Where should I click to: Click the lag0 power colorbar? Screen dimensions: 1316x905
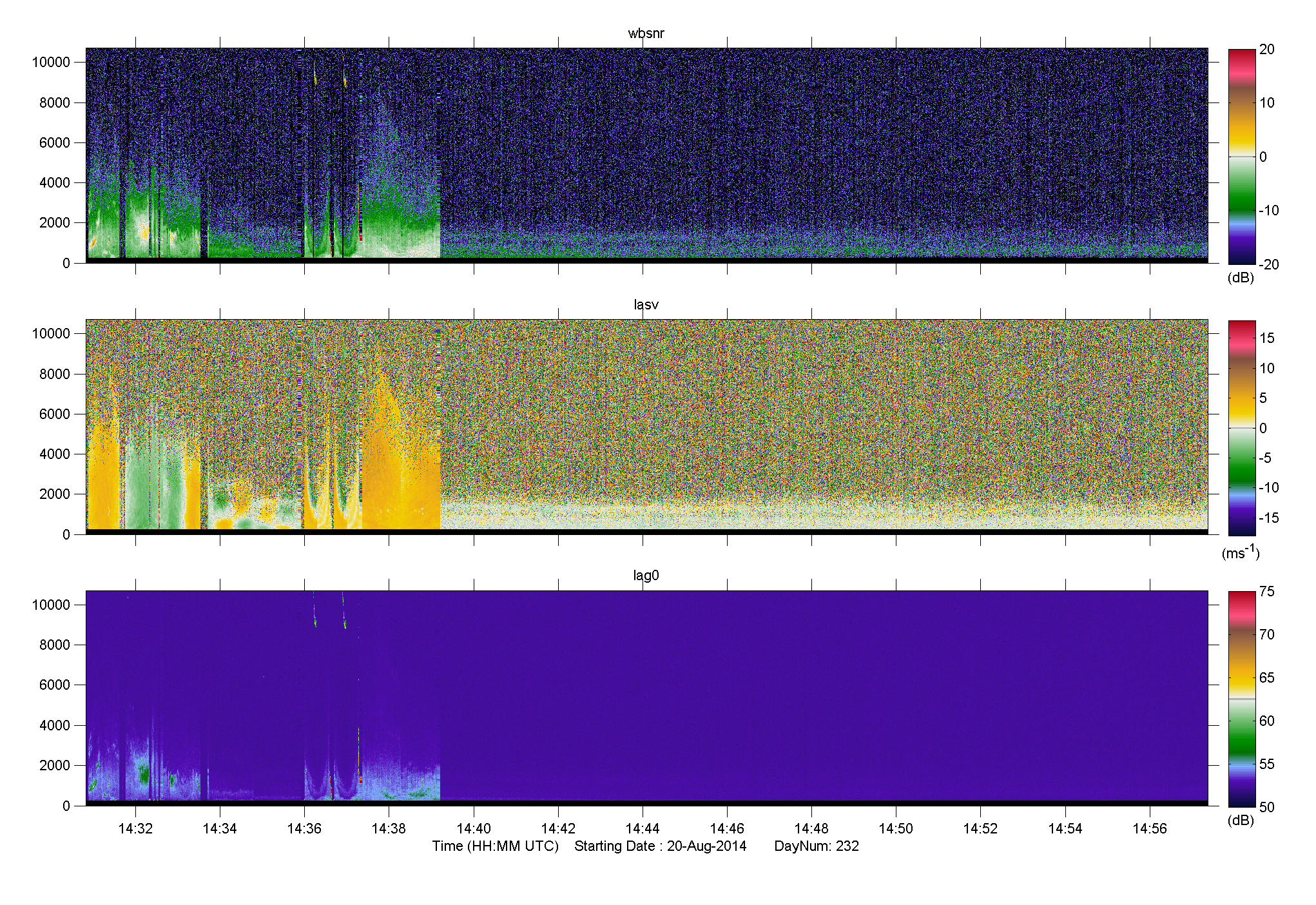pyautogui.click(x=1242, y=699)
